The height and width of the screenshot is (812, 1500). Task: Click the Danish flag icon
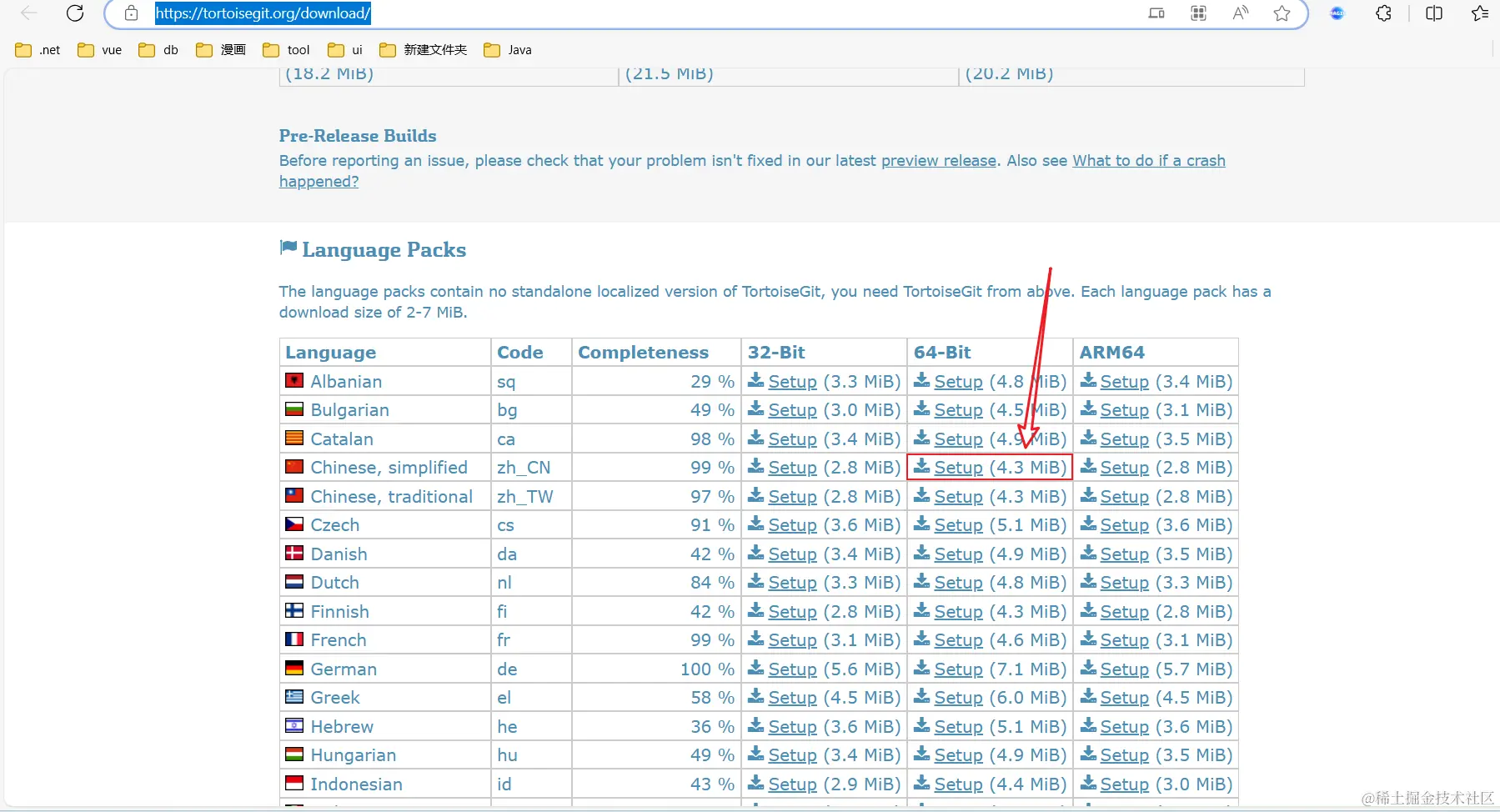tap(294, 553)
